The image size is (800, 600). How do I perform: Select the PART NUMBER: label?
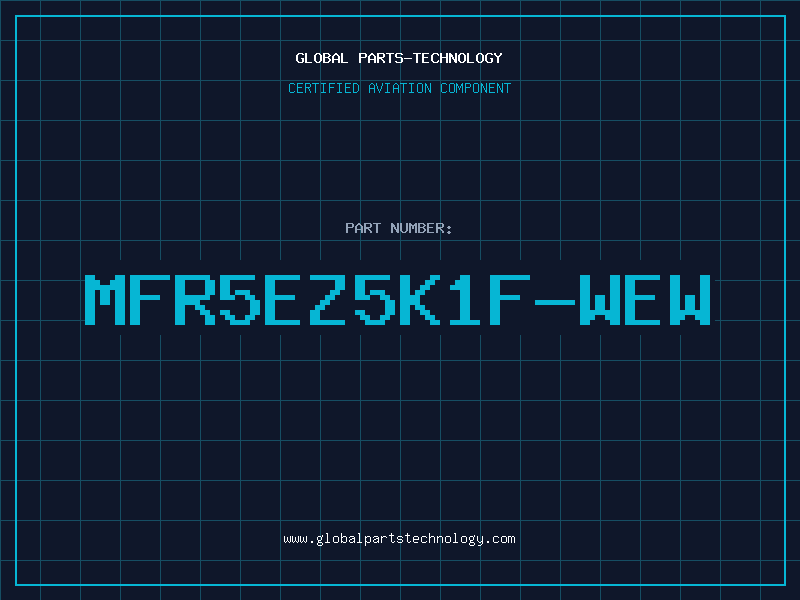coord(399,228)
